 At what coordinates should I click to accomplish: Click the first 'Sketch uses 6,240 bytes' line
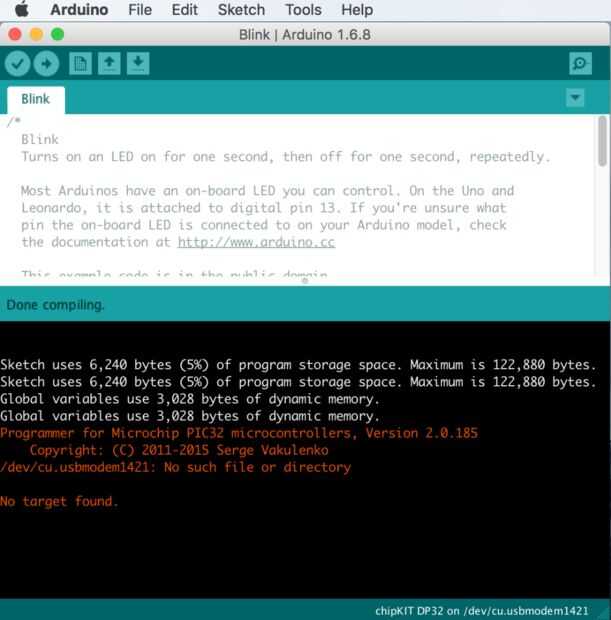298,365
